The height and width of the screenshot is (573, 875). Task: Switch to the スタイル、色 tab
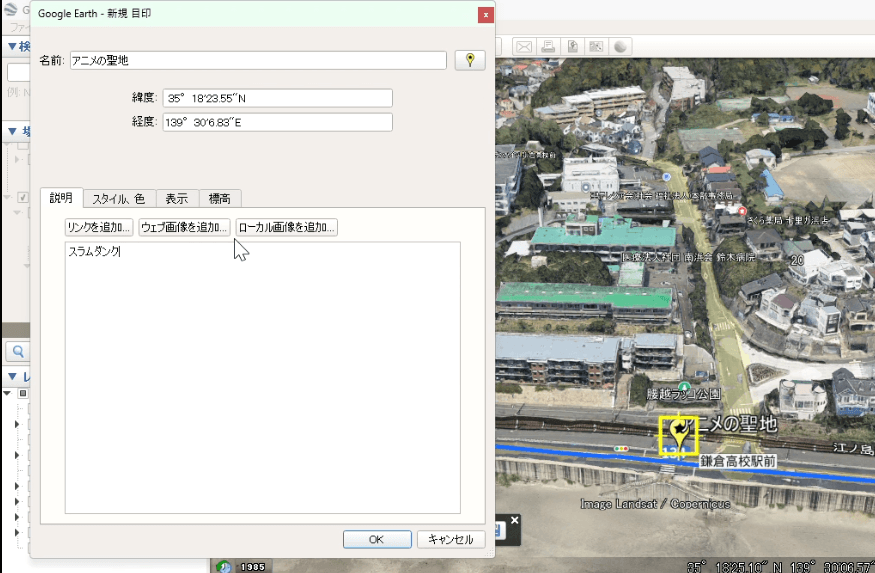pos(118,199)
